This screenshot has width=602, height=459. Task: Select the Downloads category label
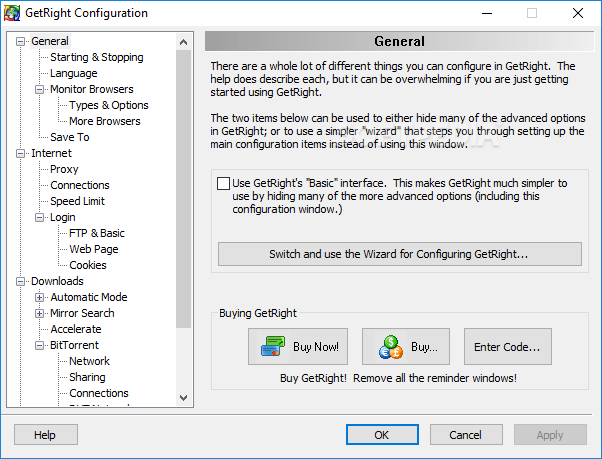[57, 281]
